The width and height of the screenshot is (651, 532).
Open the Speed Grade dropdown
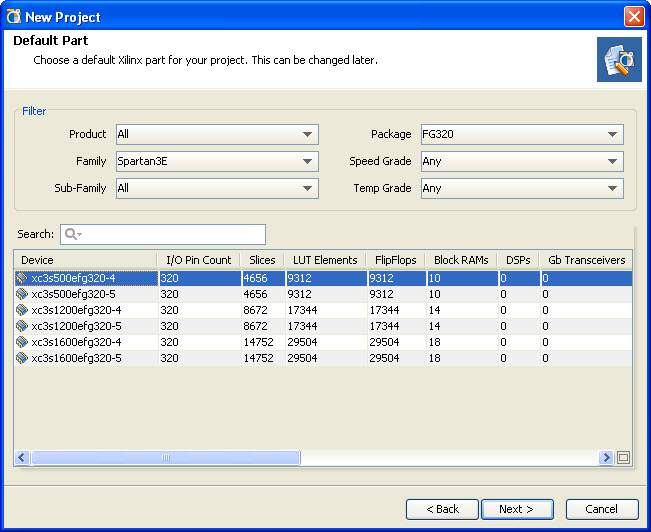pyautogui.click(x=522, y=161)
